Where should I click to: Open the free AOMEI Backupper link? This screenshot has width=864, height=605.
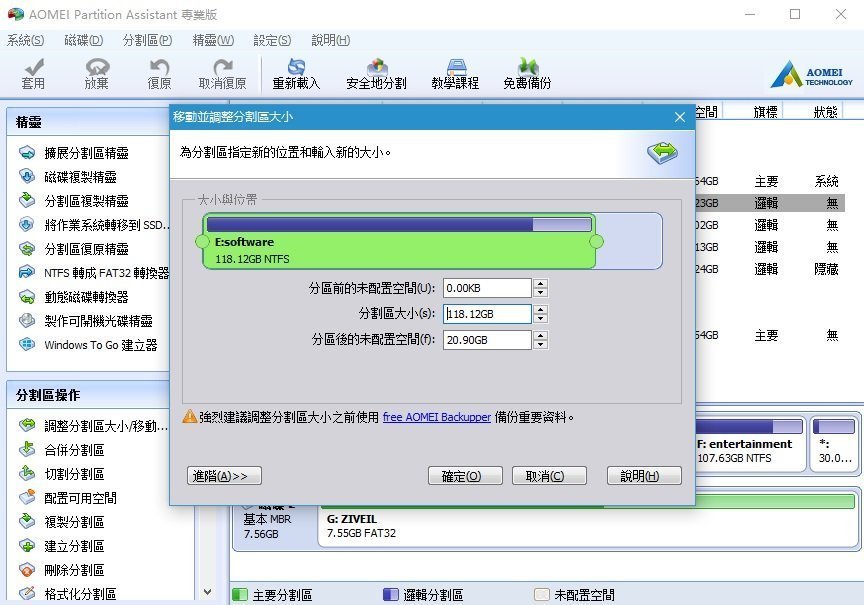[x=436, y=417]
